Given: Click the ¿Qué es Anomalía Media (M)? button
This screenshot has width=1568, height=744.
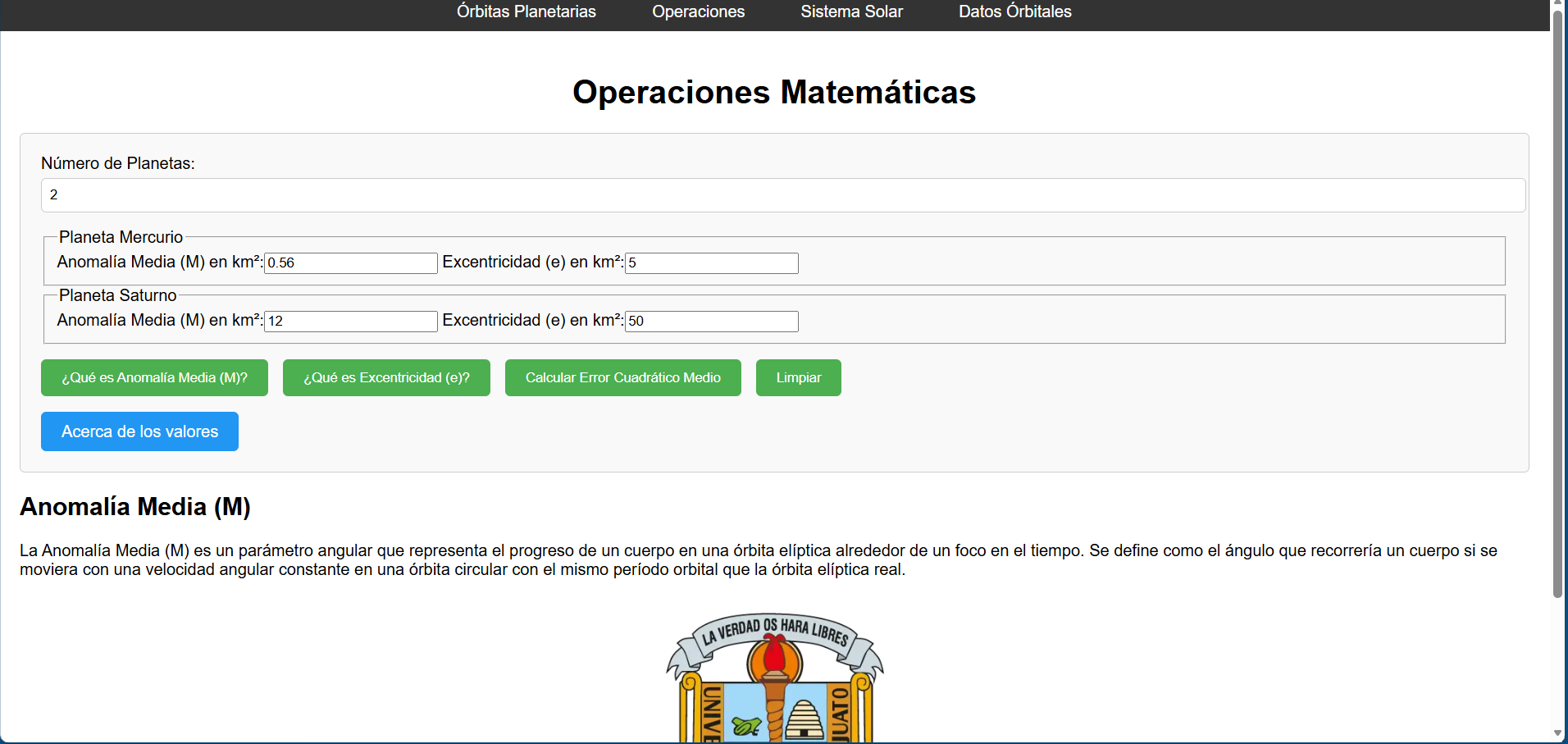Looking at the screenshot, I should pyautogui.click(x=154, y=377).
